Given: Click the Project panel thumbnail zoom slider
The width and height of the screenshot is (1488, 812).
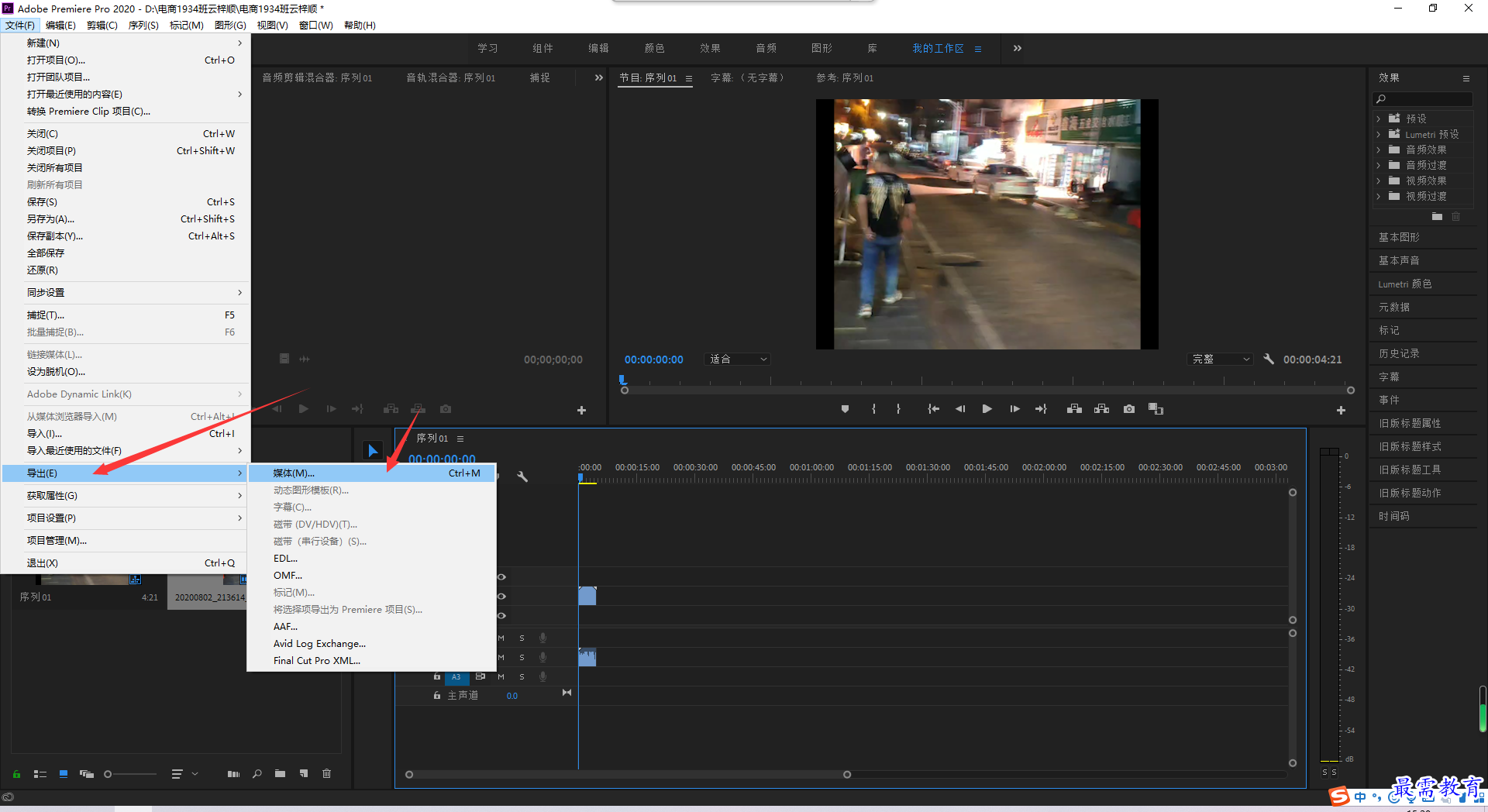Looking at the screenshot, I should pyautogui.click(x=108, y=774).
